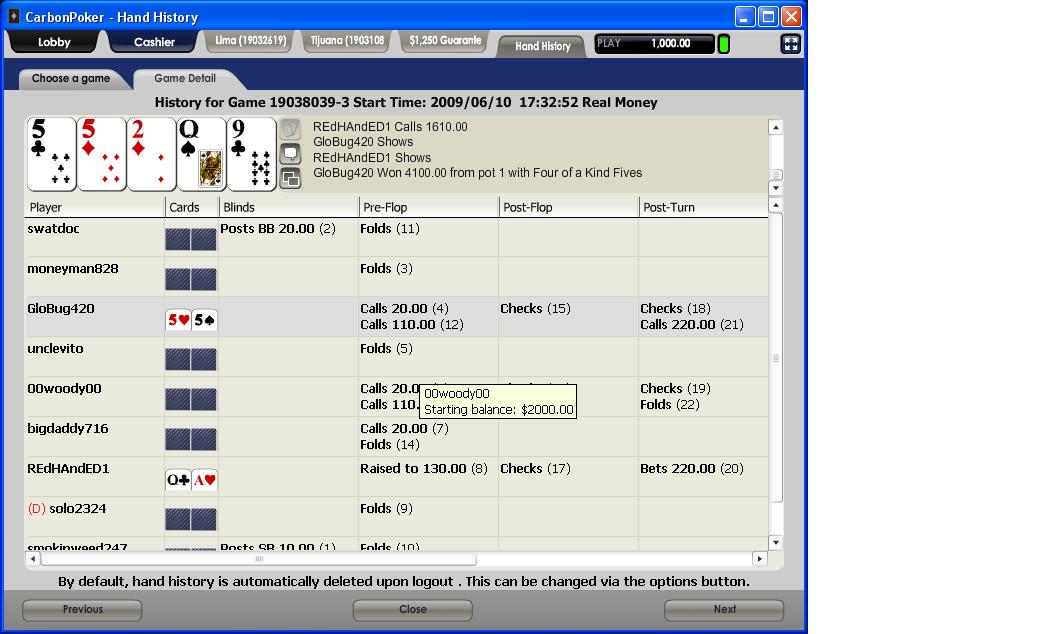Click the Pre-Flop column header
Screen dimensions: 1048x634
click(429, 208)
